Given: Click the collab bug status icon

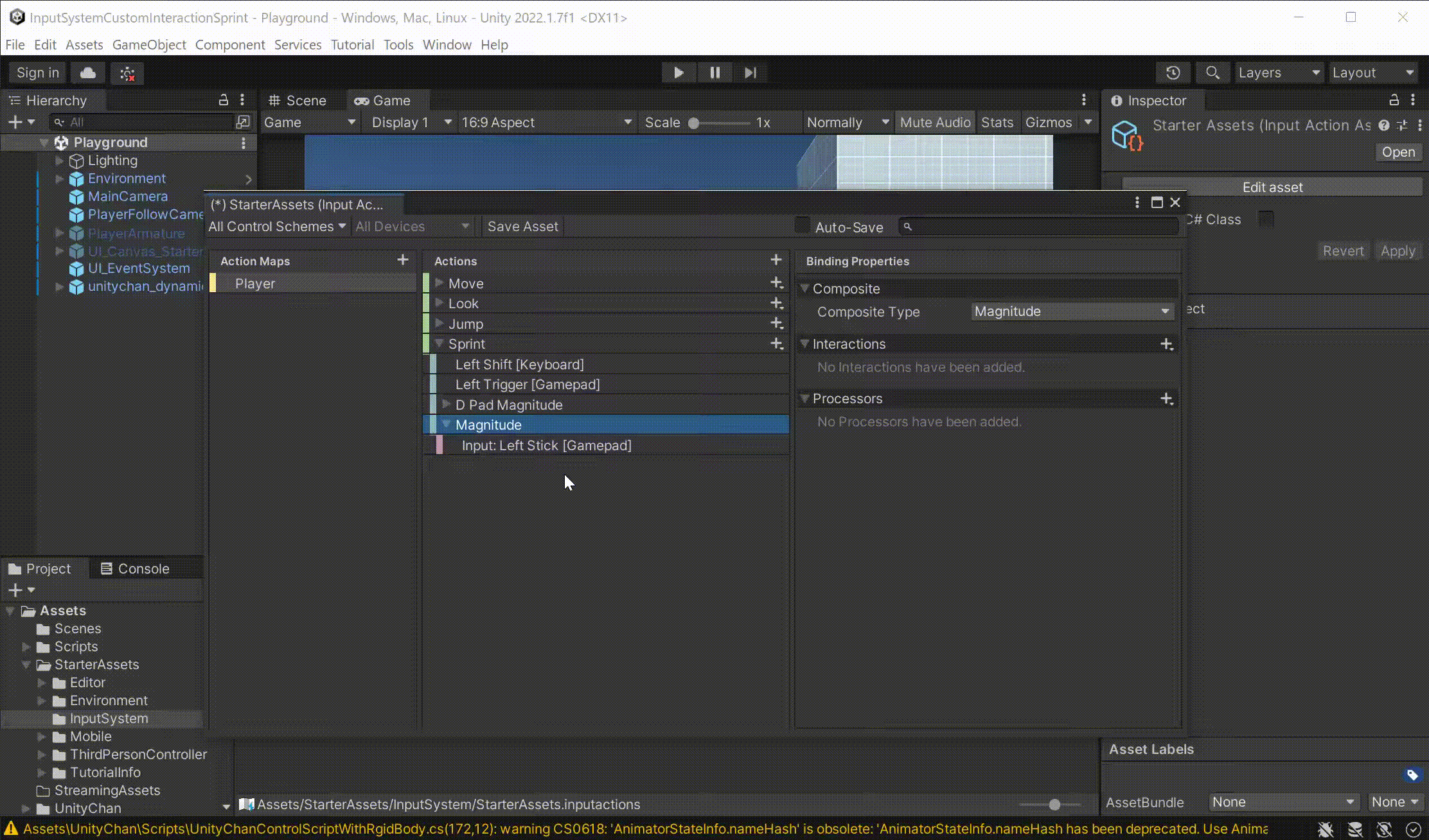Looking at the screenshot, I should coord(127,73).
